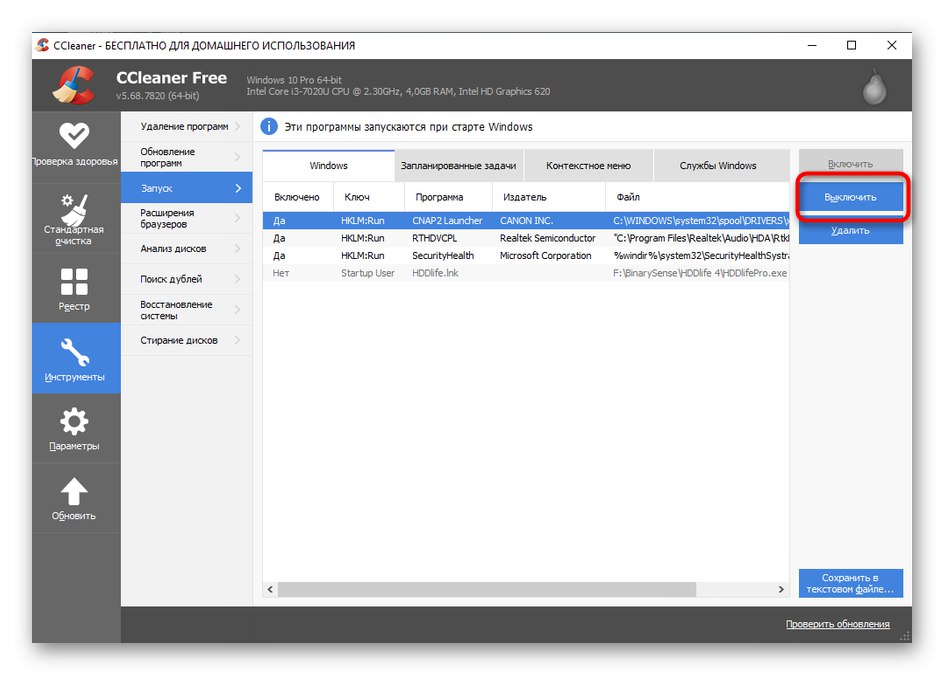Close the CCleaner window
The image size is (944, 675).
click(892, 45)
